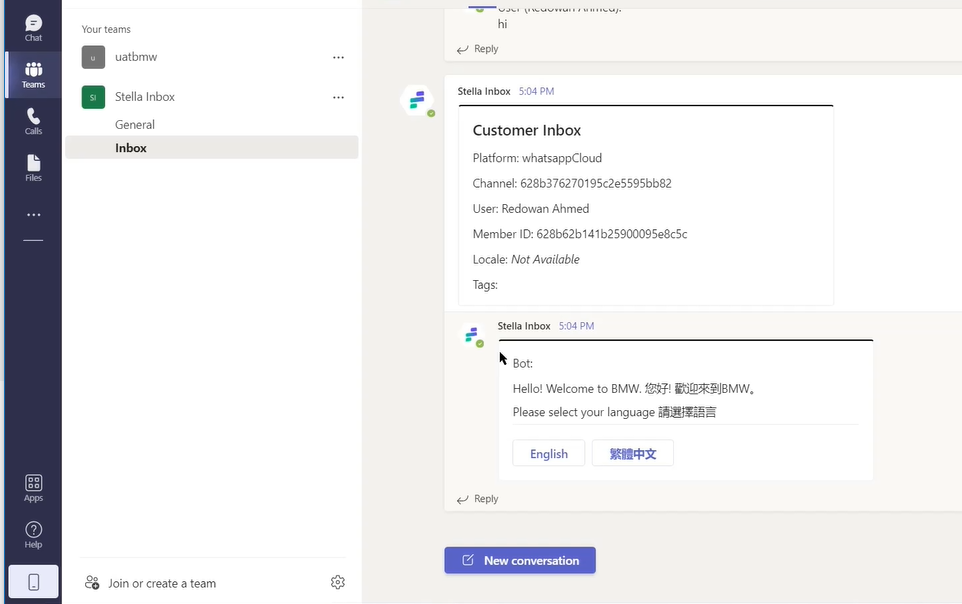Click the Member ID line

[580, 234]
